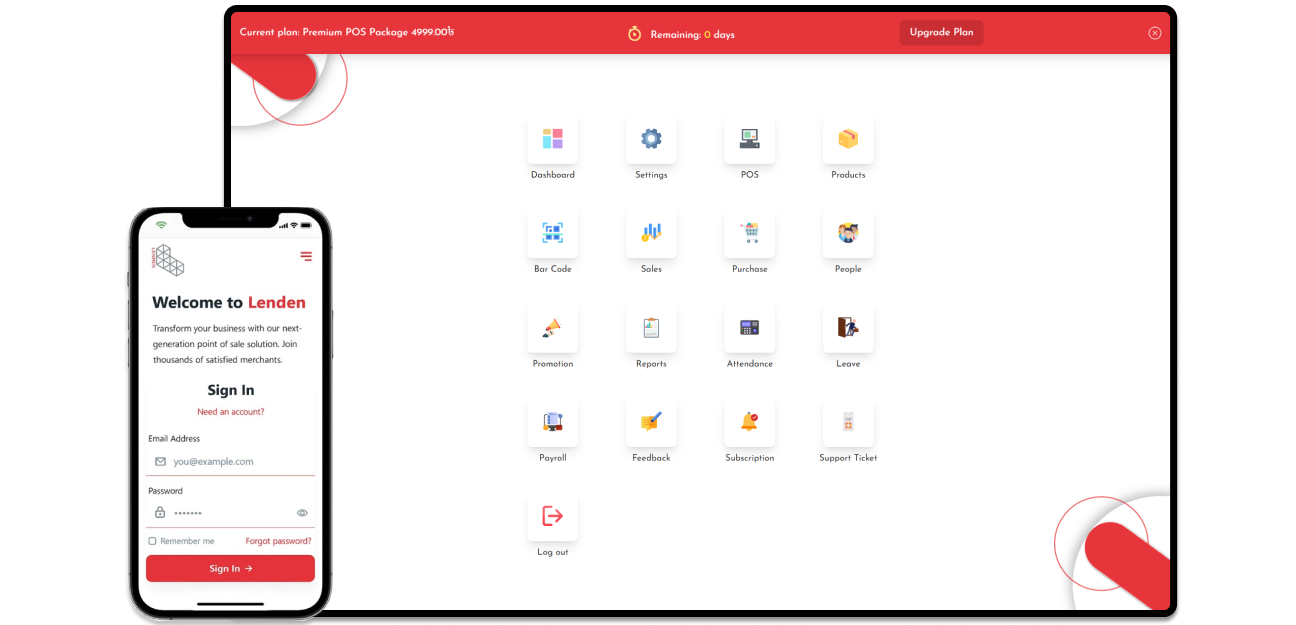Click the Subscription label text

(x=750, y=458)
